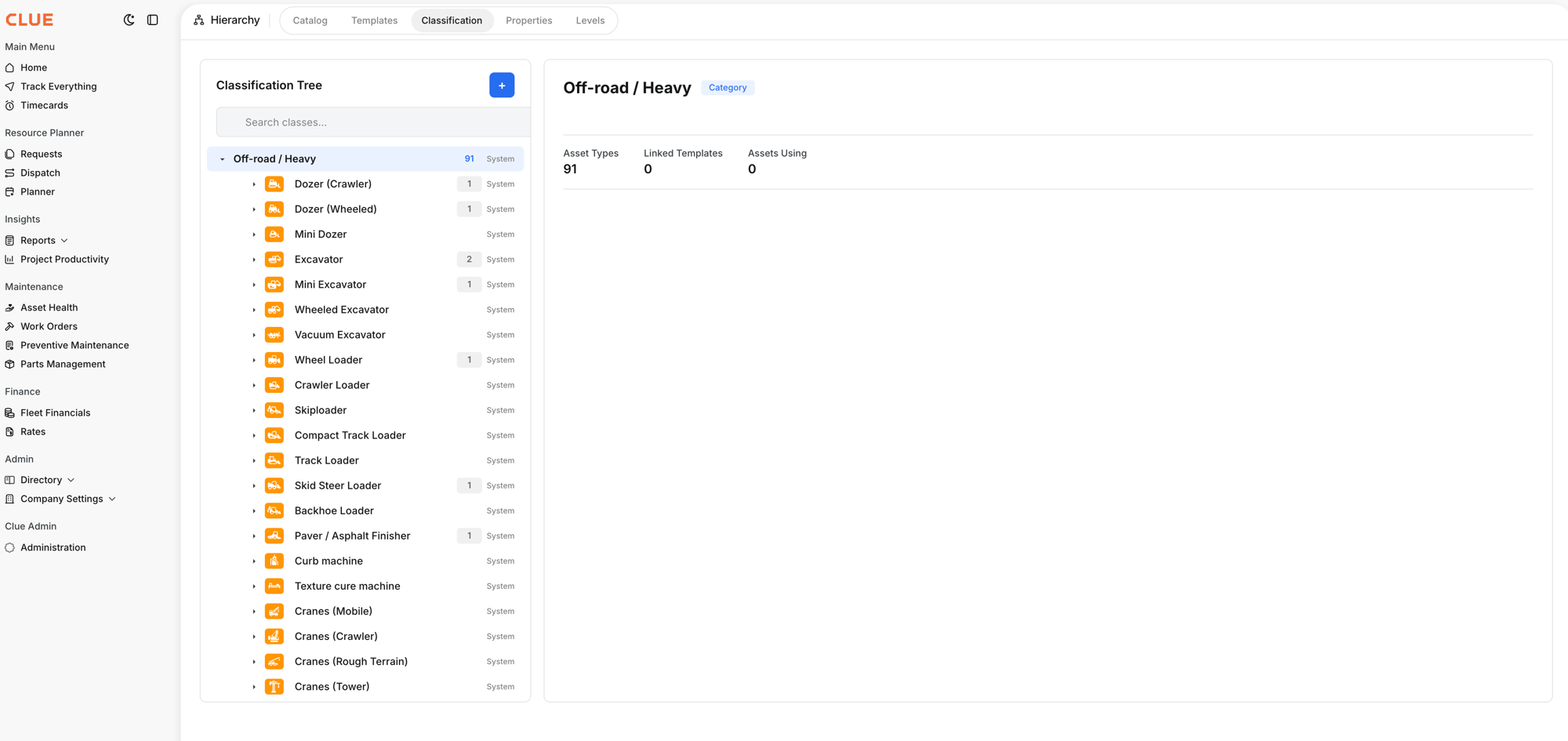This screenshot has height=741, width=1568.
Task: Select Curb machine tree row
Action: pyautogui.click(x=365, y=560)
